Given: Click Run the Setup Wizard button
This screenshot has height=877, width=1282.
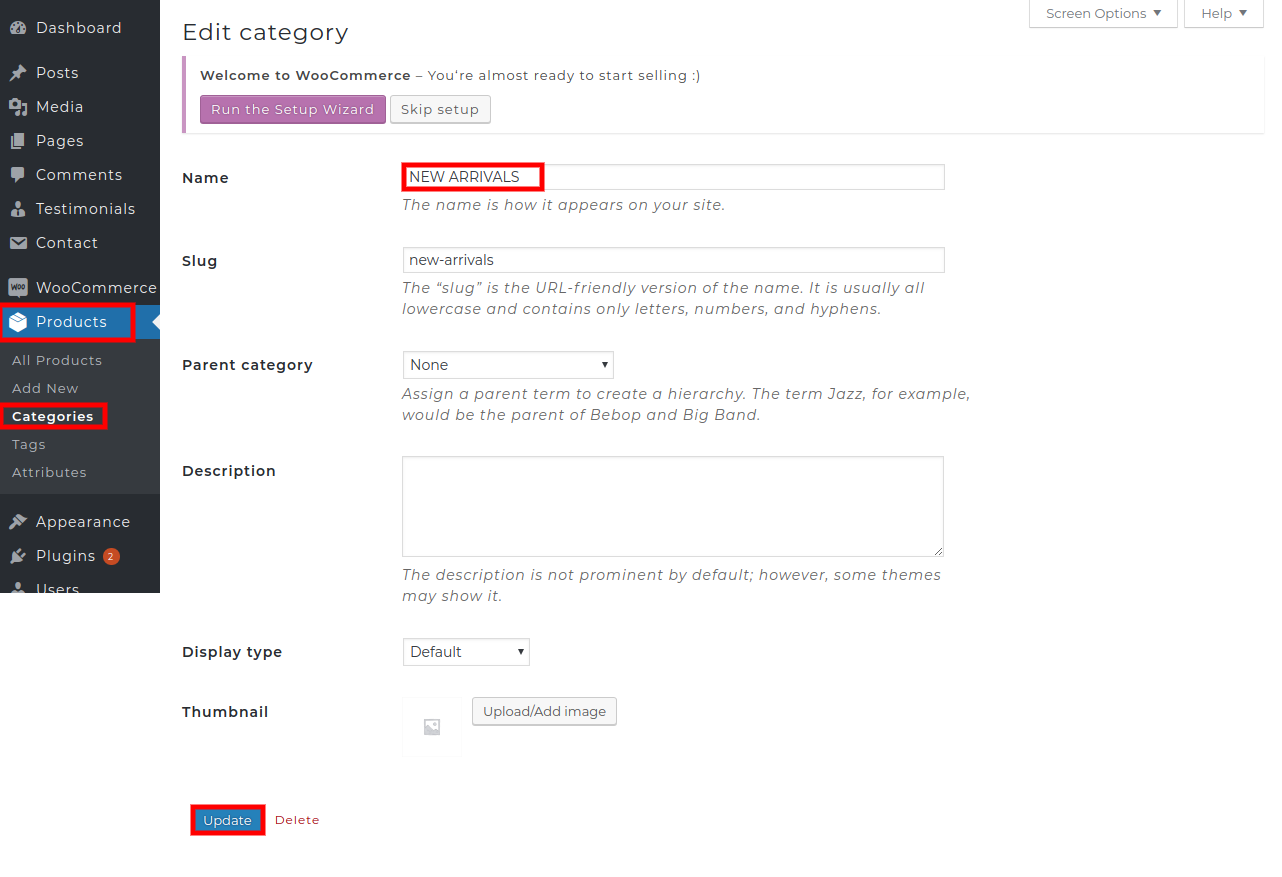Looking at the screenshot, I should [292, 109].
